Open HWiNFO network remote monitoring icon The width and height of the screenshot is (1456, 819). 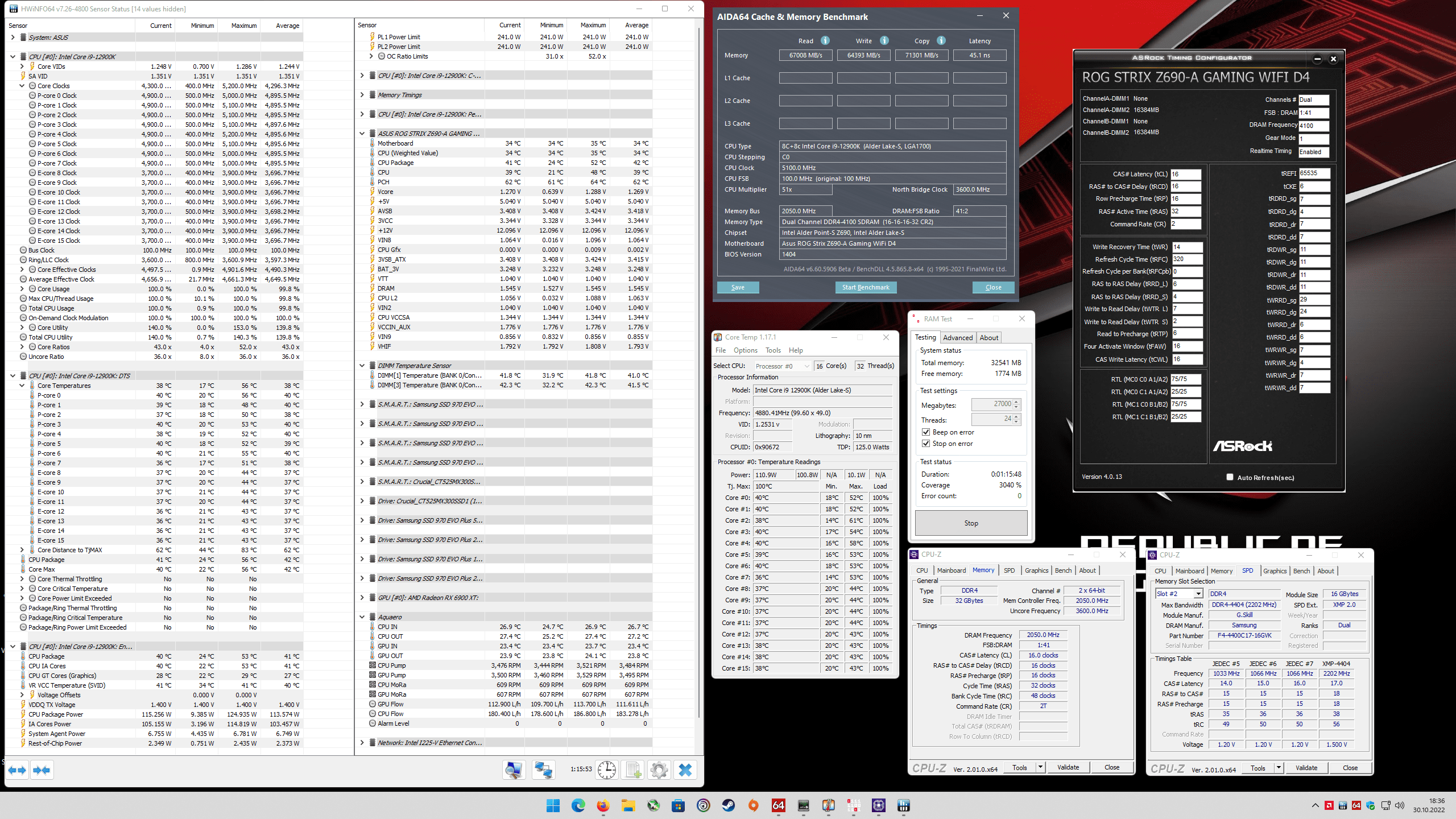coord(544,770)
